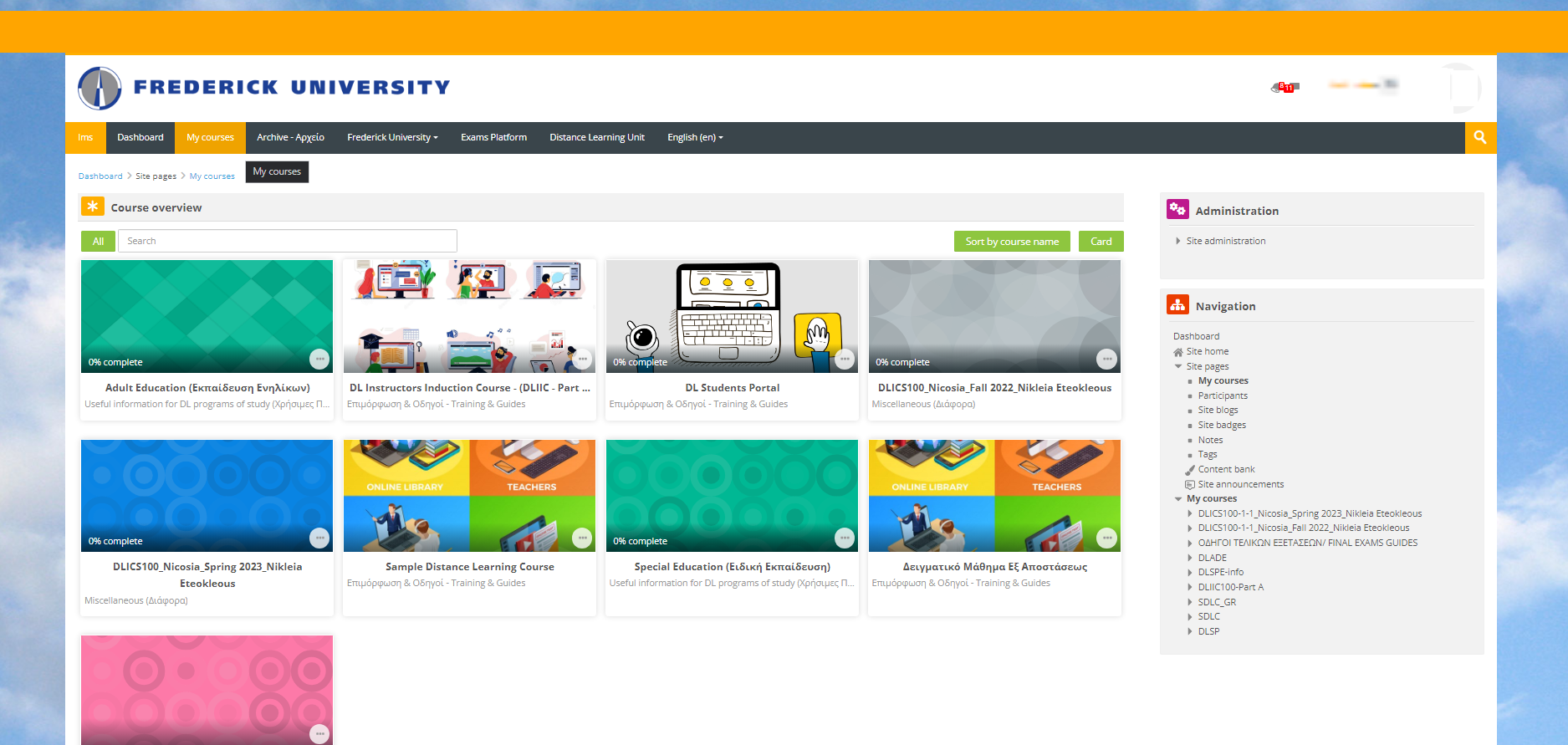Open the Frederick University dropdown menu
This screenshot has height=745, width=1568.
click(x=392, y=137)
